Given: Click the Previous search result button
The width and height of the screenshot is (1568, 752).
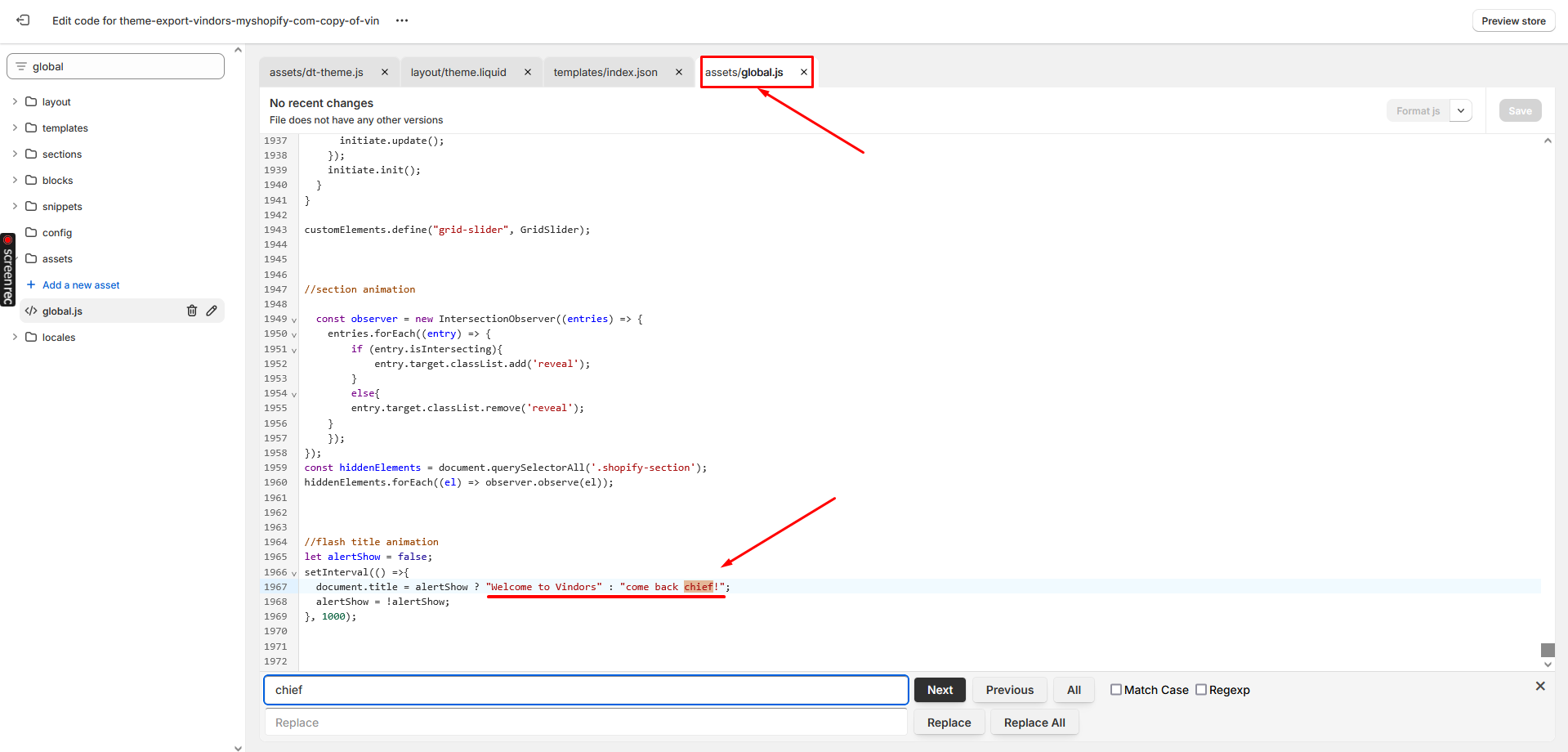Looking at the screenshot, I should click(1009, 690).
